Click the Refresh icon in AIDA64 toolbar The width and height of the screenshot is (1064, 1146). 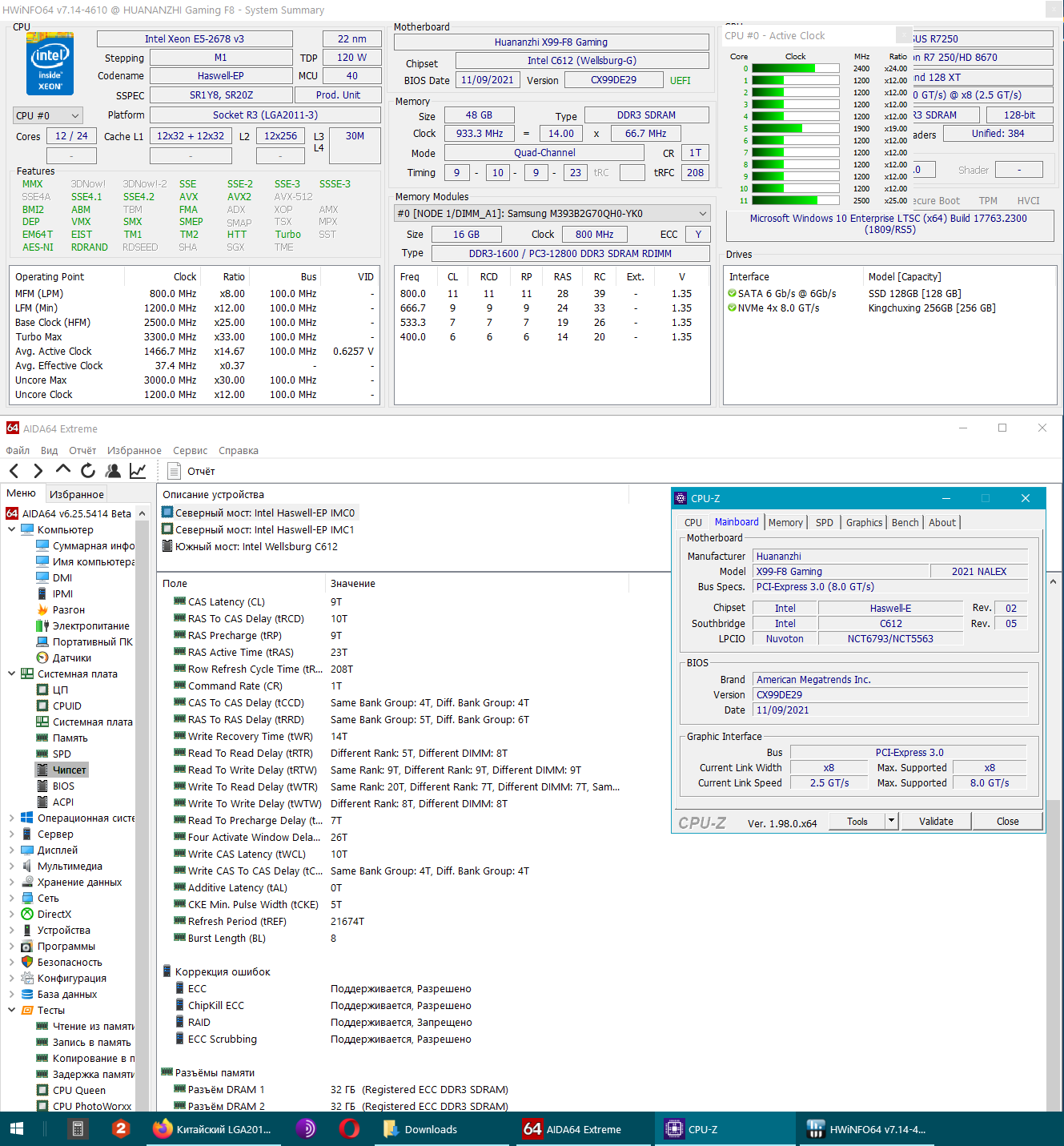tap(88, 471)
